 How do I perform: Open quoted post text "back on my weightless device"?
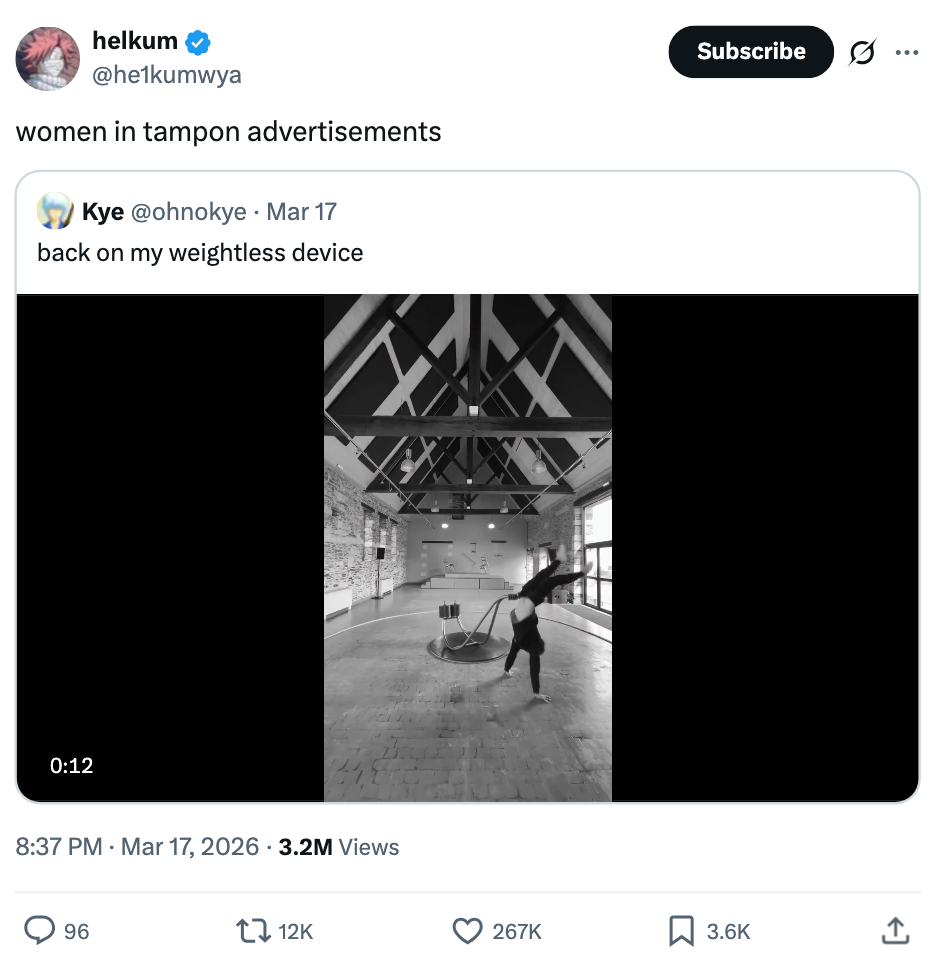[x=200, y=252]
